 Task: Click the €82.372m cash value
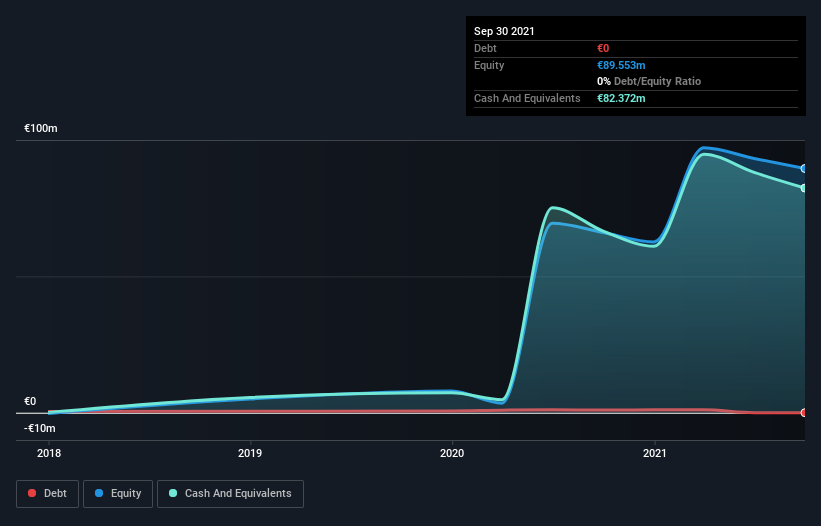pyautogui.click(x=621, y=98)
